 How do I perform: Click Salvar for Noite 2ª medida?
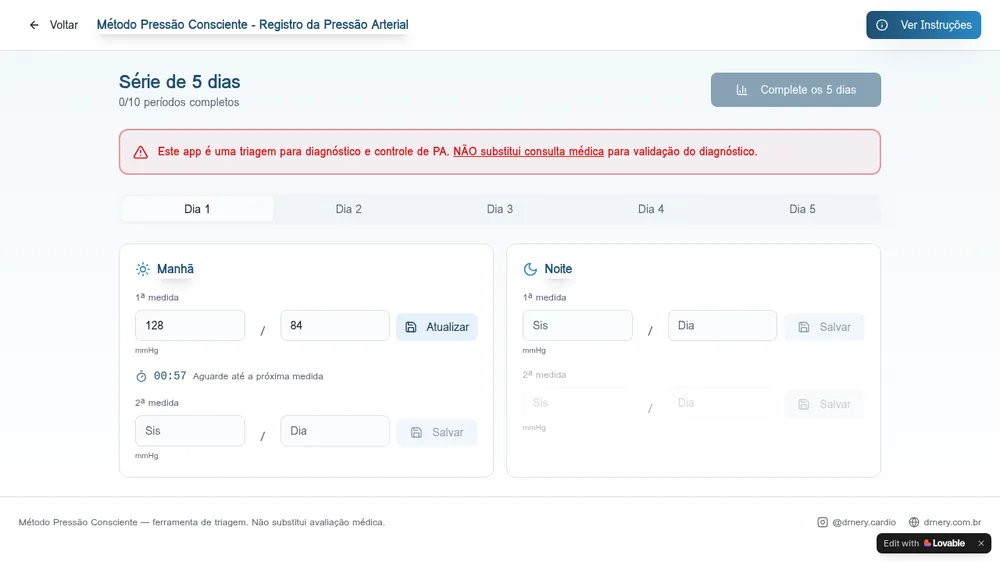pyautogui.click(x=824, y=404)
